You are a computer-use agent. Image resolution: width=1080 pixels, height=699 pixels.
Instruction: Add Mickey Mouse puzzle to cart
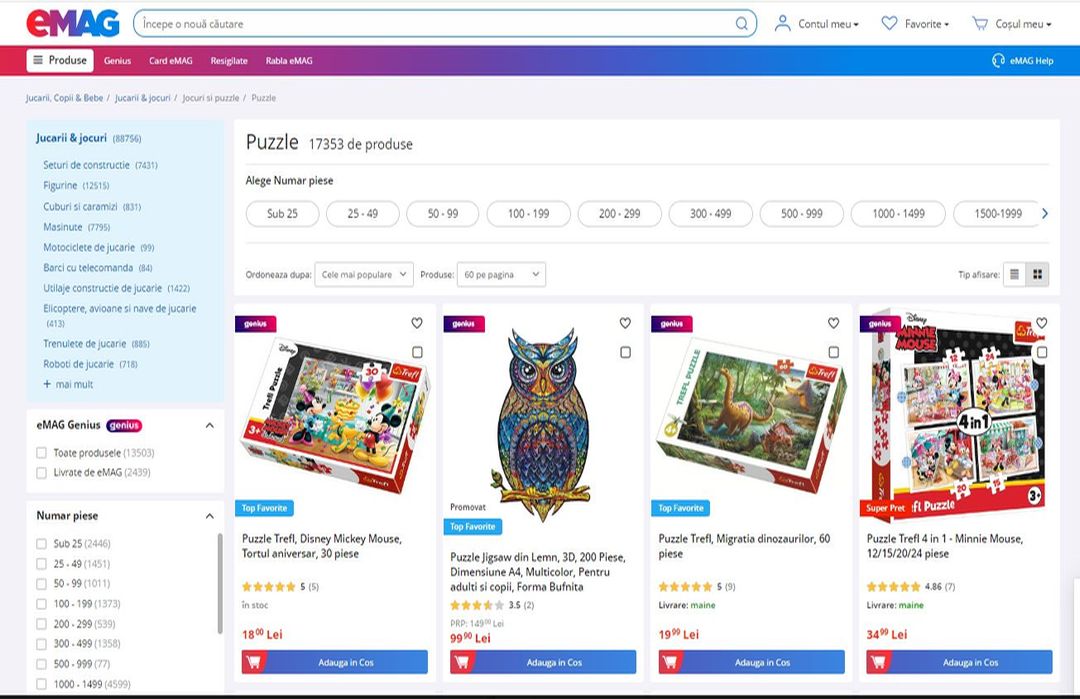pyautogui.click(x=335, y=663)
